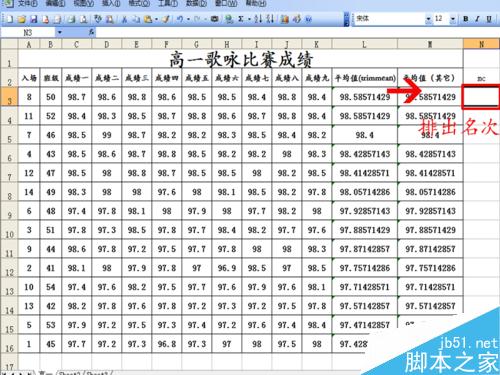
Task: Expand the AutoSum functions arrow
Action: pos(249,19)
